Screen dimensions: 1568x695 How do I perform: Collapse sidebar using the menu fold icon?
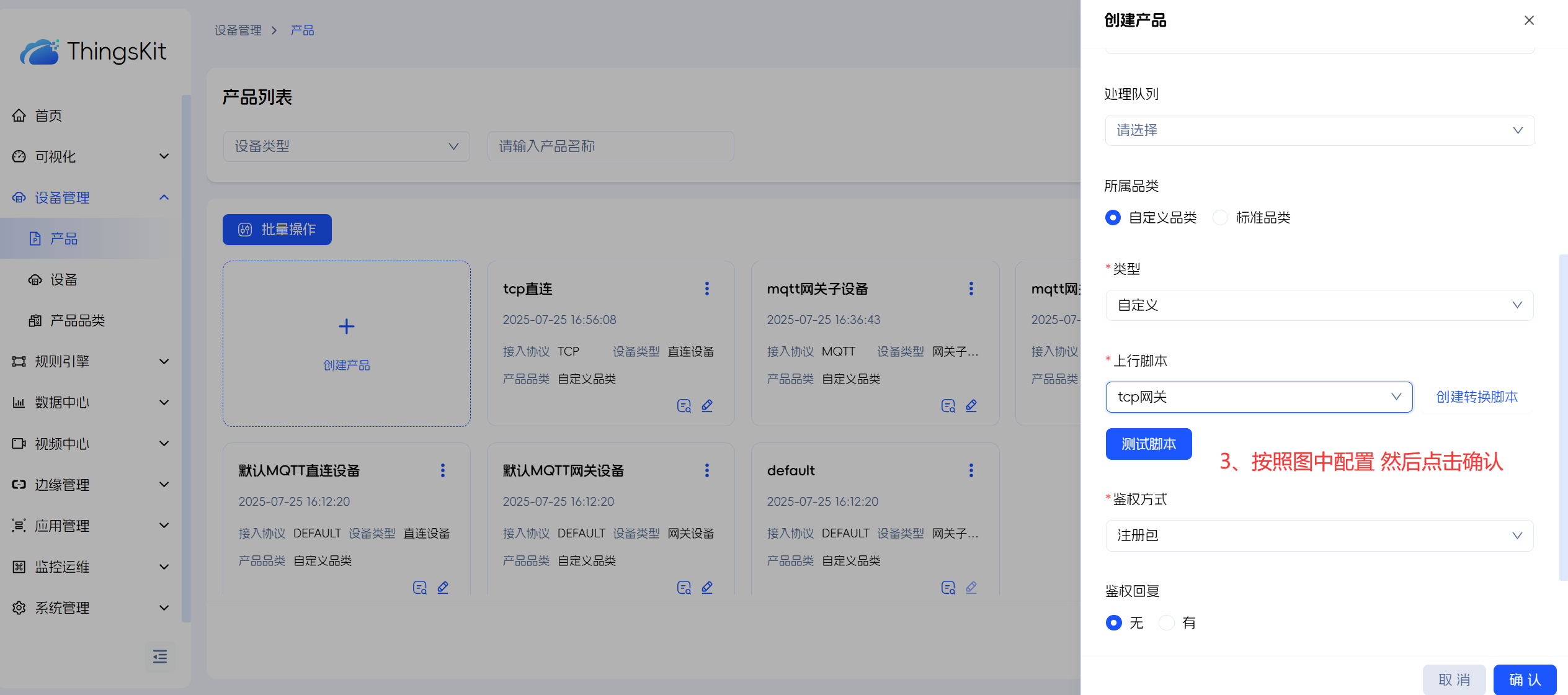(159, 657)
